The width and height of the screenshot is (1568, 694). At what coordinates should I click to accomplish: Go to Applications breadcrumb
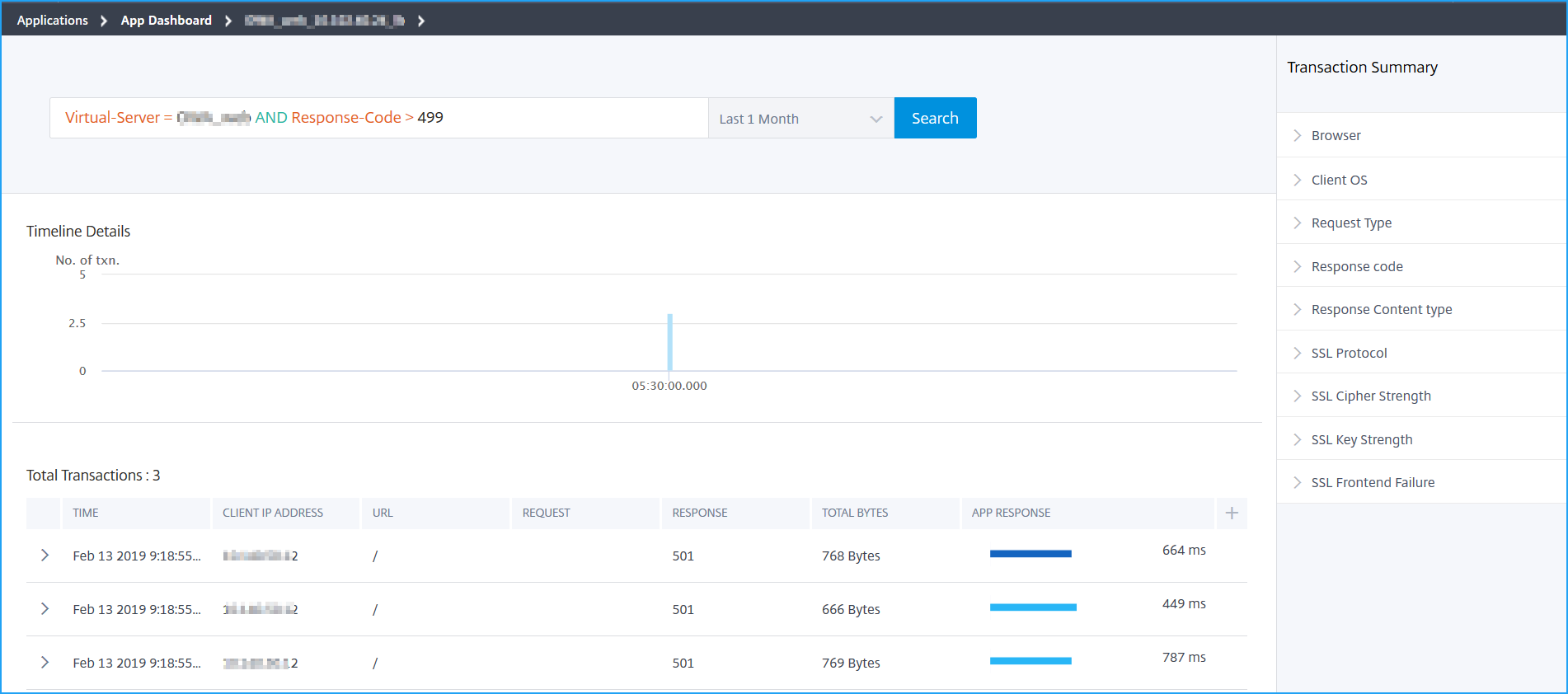(x=52, y=21)
